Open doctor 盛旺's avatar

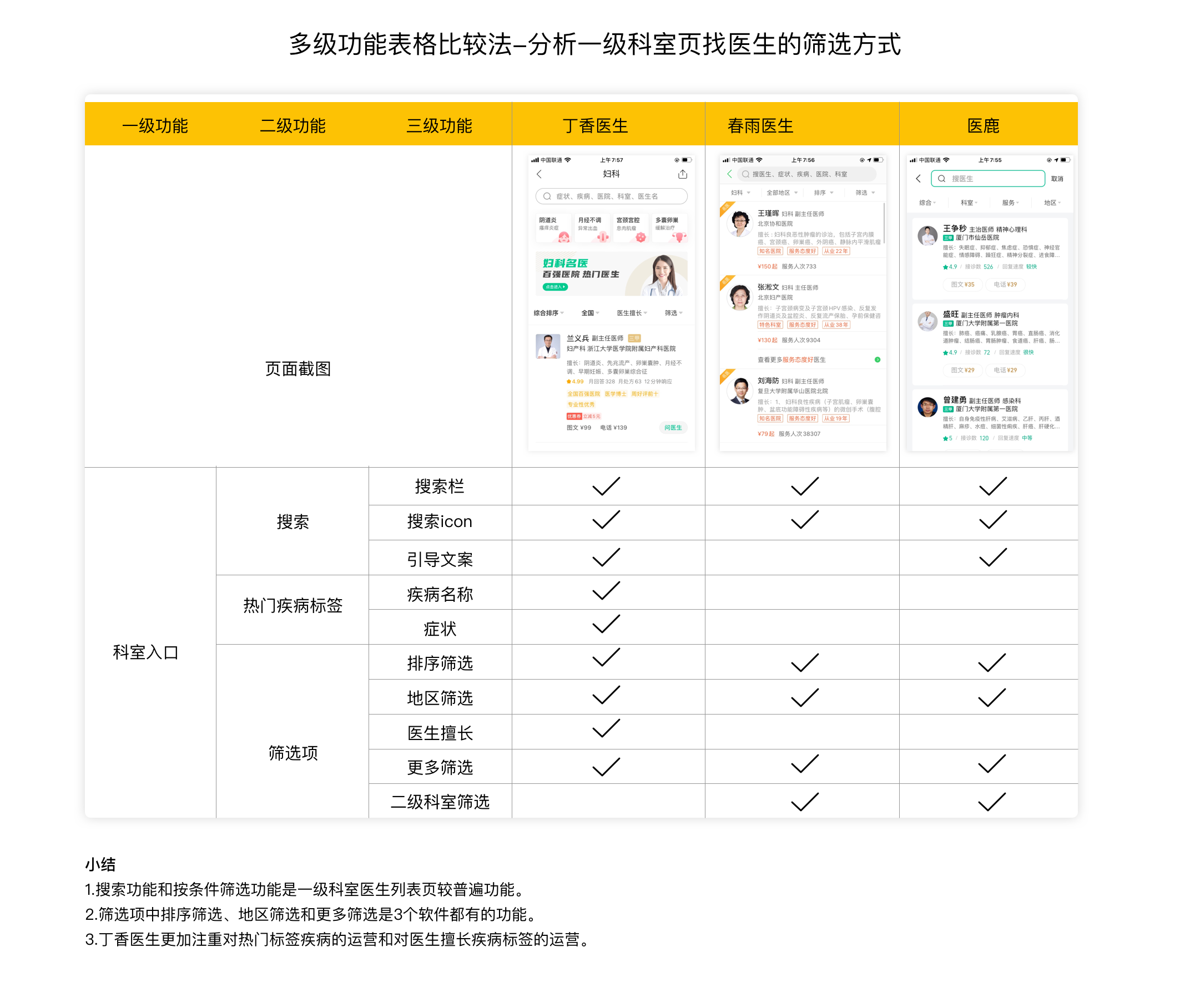[x=926, y=321]
